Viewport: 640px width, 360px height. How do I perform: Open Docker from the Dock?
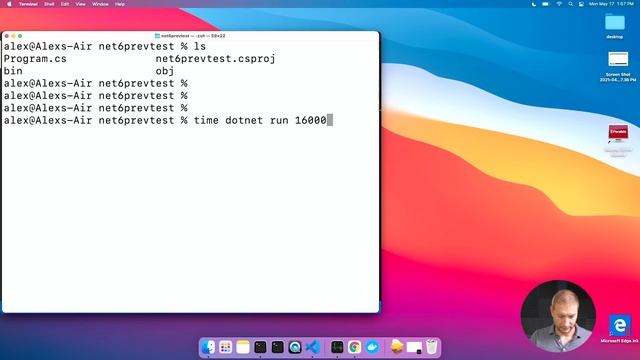(x=372, y=347)
